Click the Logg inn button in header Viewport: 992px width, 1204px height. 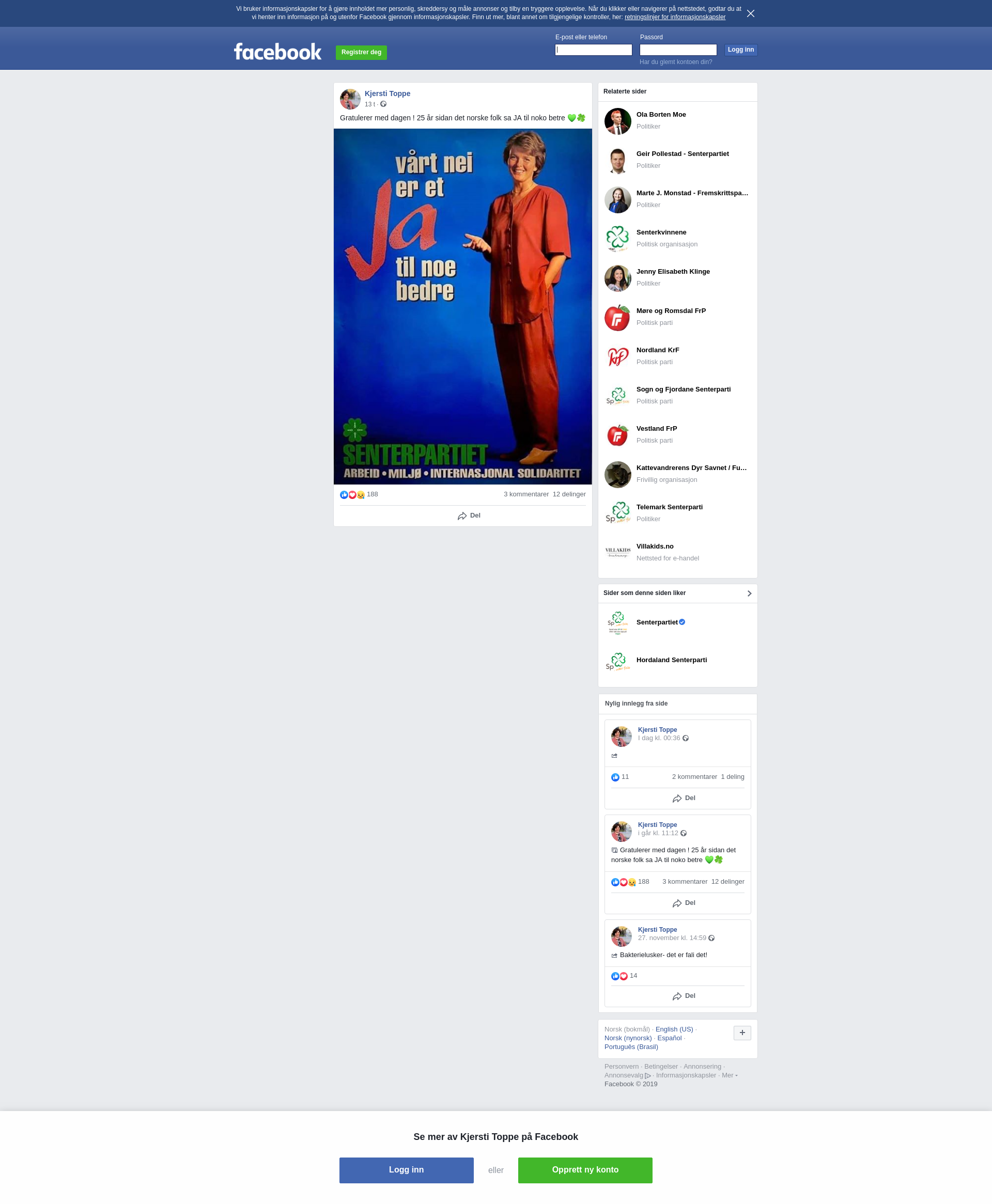(740, 50)
